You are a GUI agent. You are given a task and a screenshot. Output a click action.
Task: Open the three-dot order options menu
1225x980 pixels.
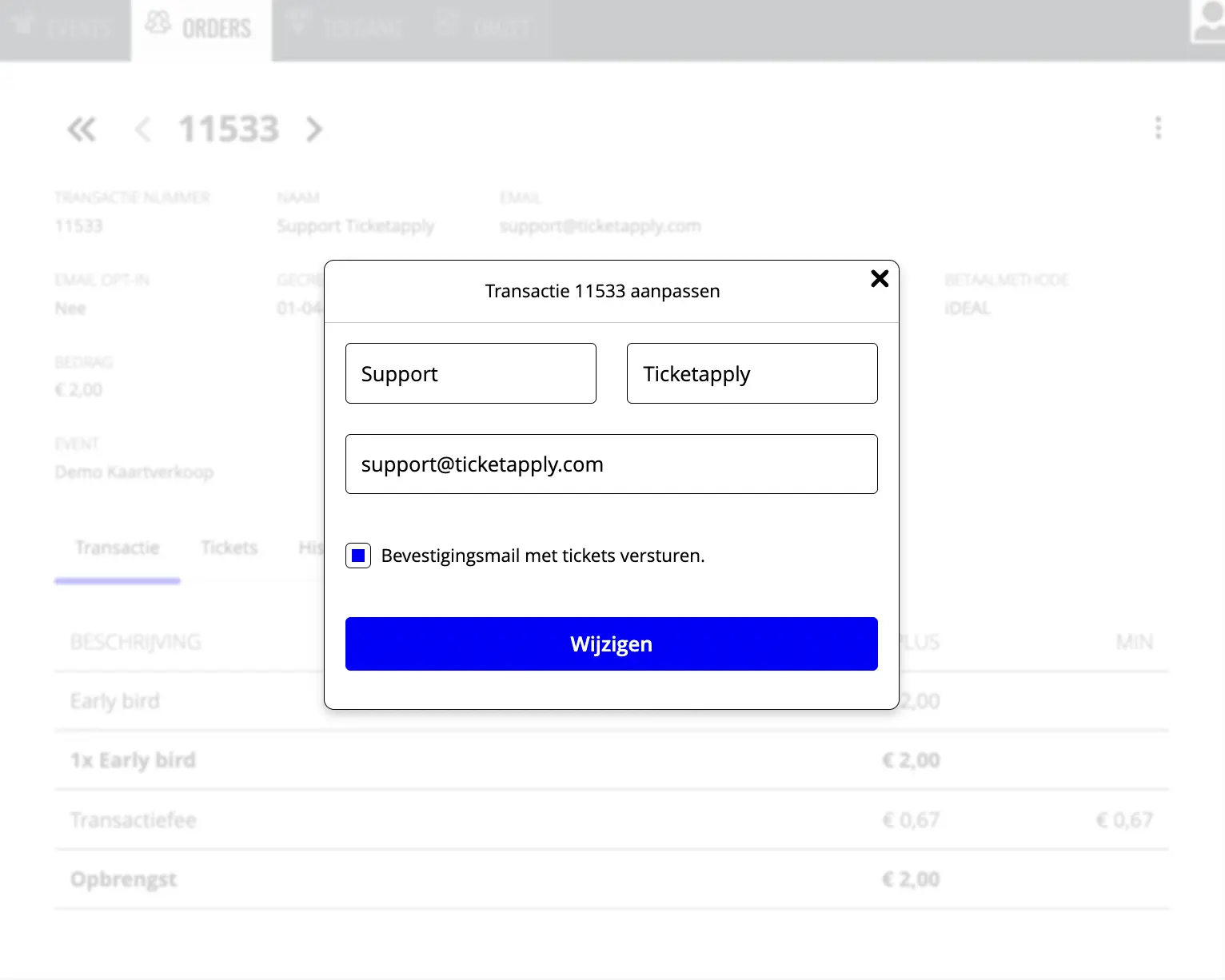1158,128
